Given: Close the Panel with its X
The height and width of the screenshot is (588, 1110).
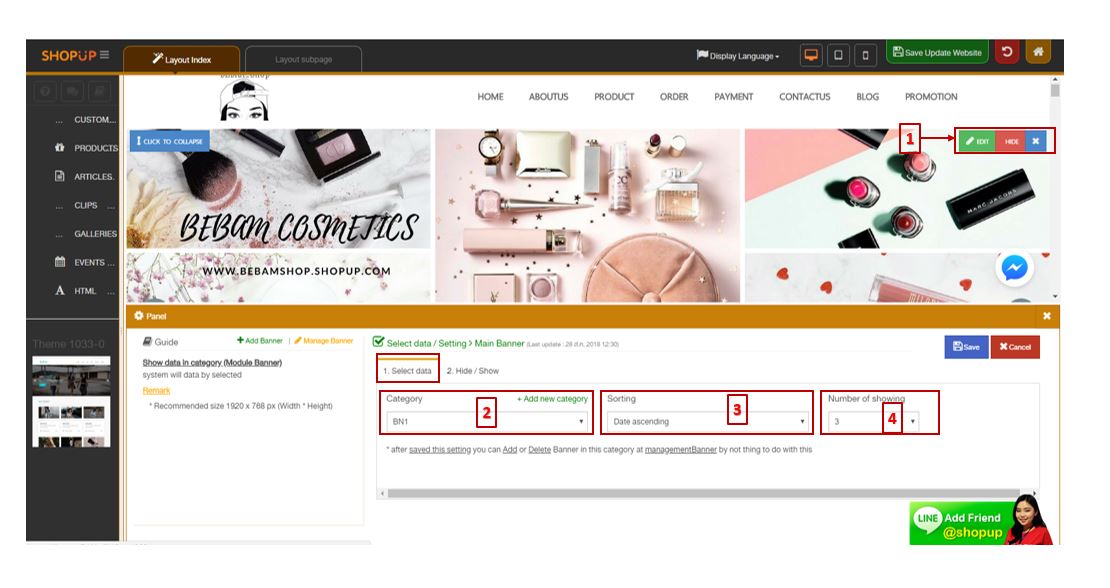Looking at the screenshot, I should coord(1046,316).
